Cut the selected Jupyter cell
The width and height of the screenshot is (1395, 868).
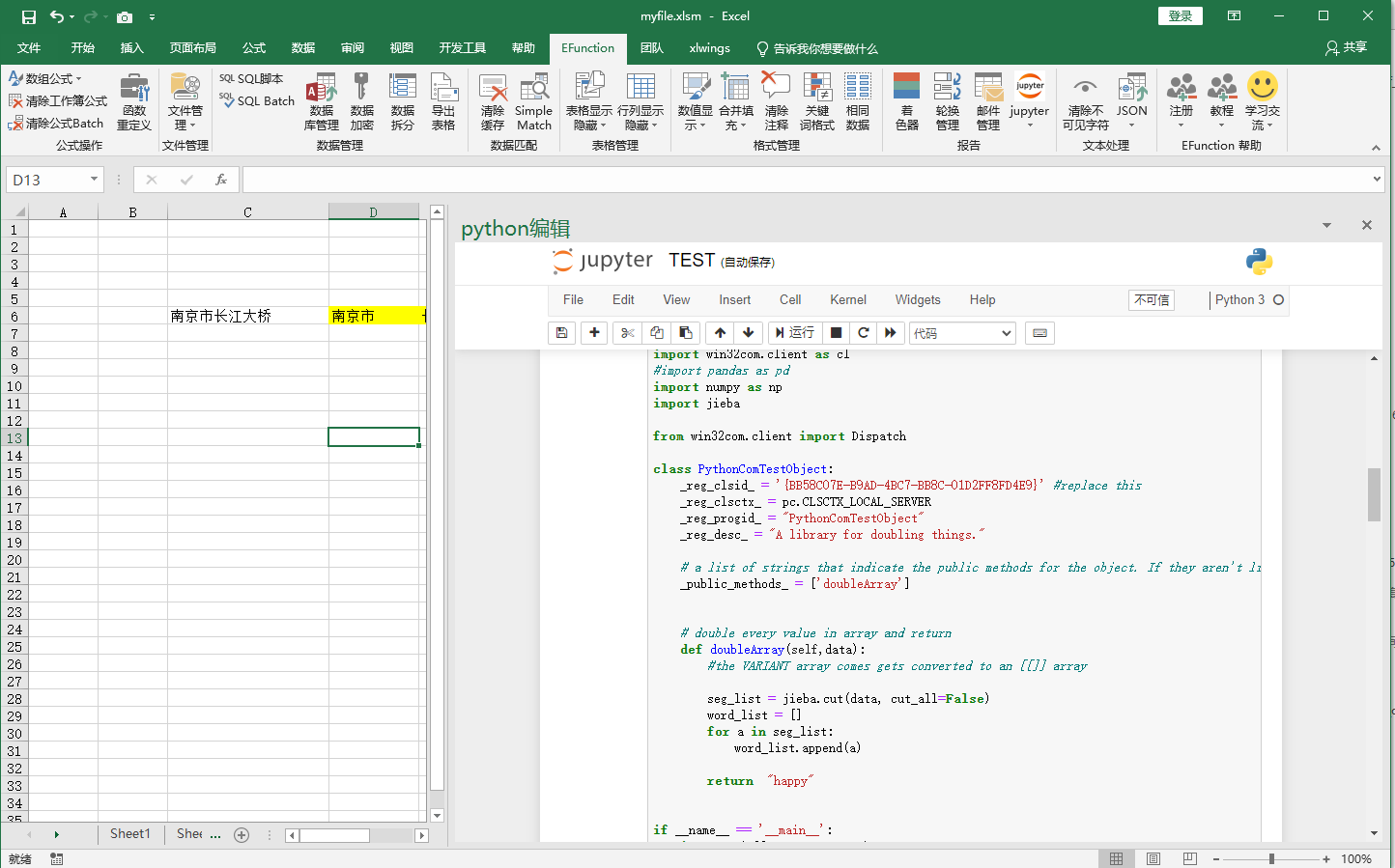(628, 333)
